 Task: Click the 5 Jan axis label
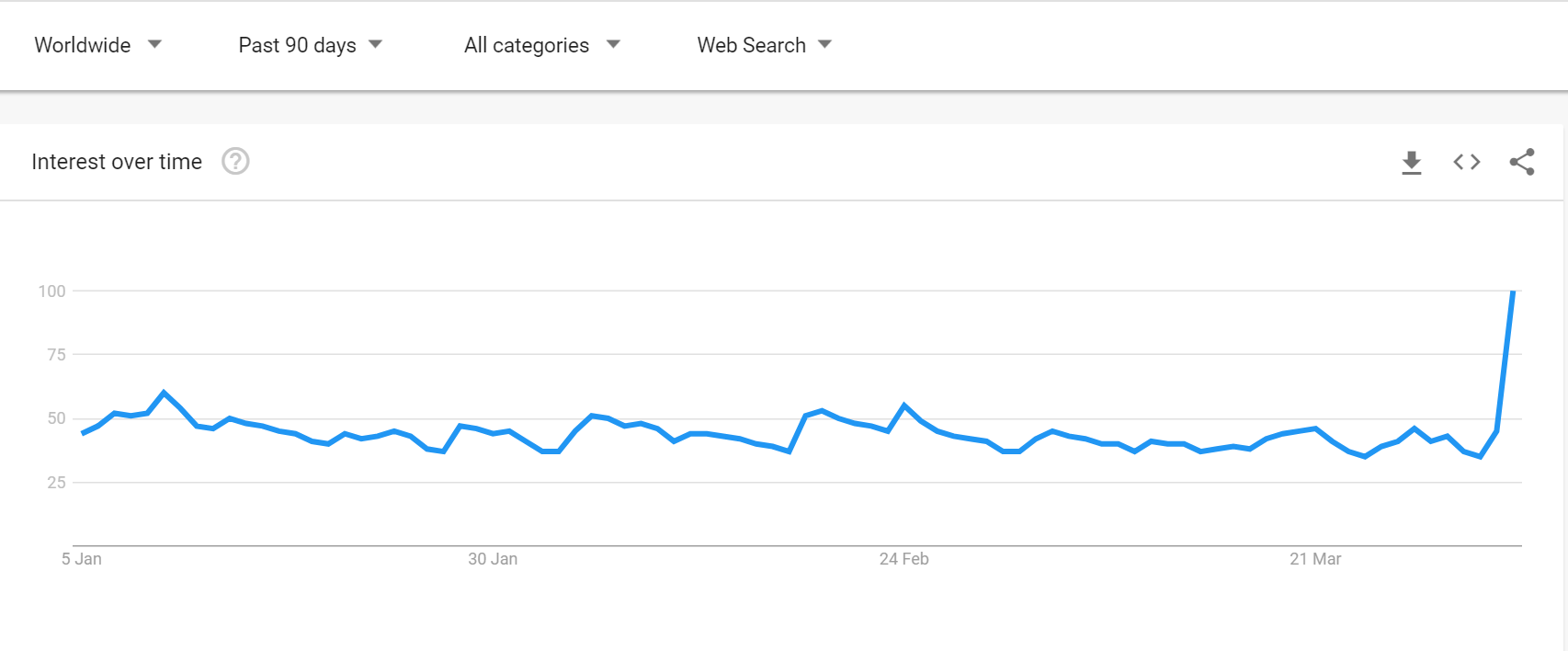pos(82,559)
